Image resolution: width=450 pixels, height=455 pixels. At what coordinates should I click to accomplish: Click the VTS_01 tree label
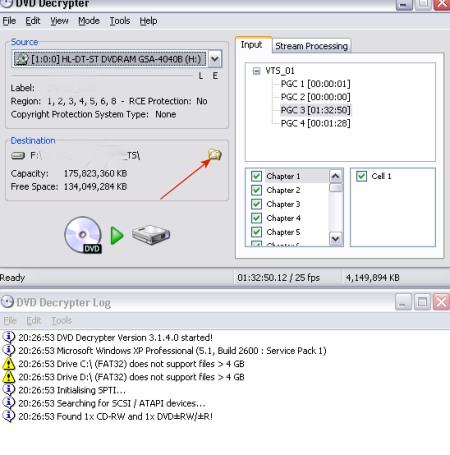coord(280,71)
